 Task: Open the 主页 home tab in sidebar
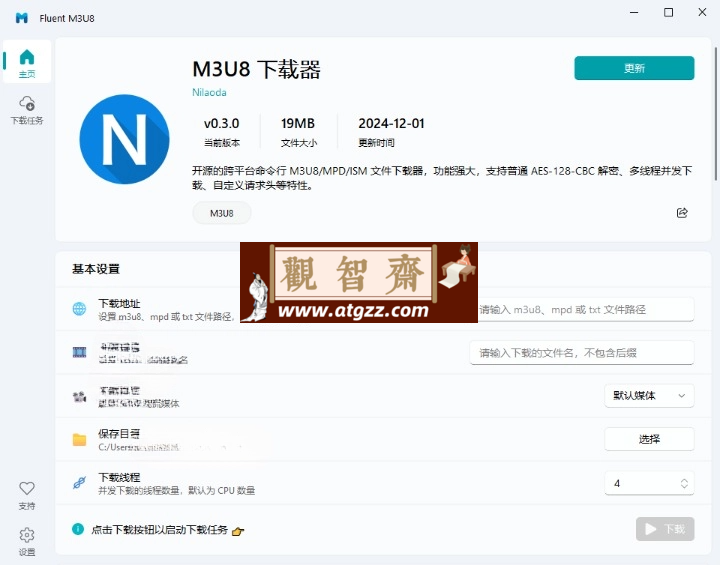click(x=27, y=62)
